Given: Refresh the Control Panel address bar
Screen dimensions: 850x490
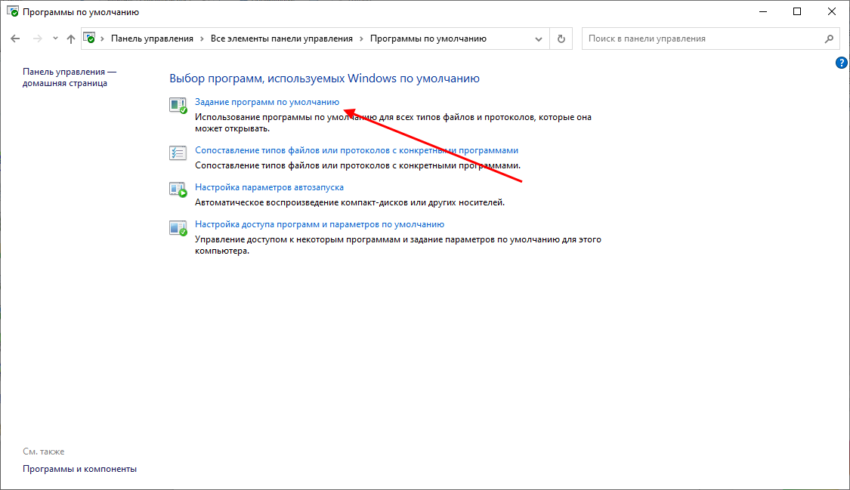Looking at the screenshot, I should (x=562, y=39).
